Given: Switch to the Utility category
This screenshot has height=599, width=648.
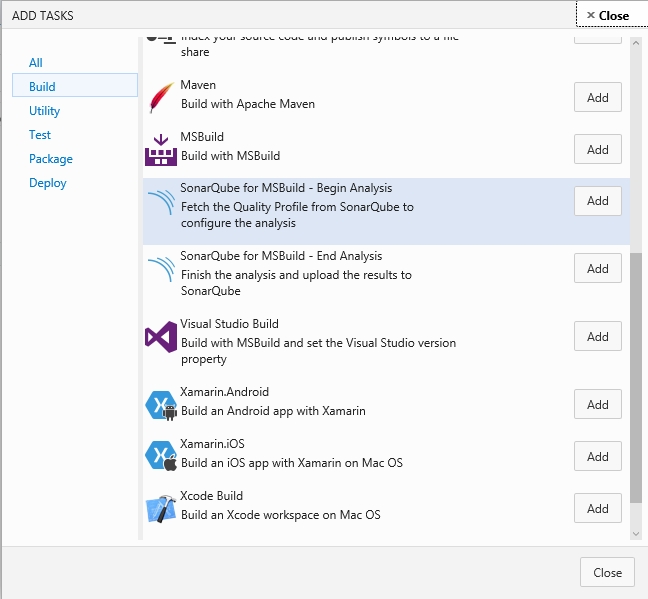Looking at the screenshot, I should tap(44, 111).
